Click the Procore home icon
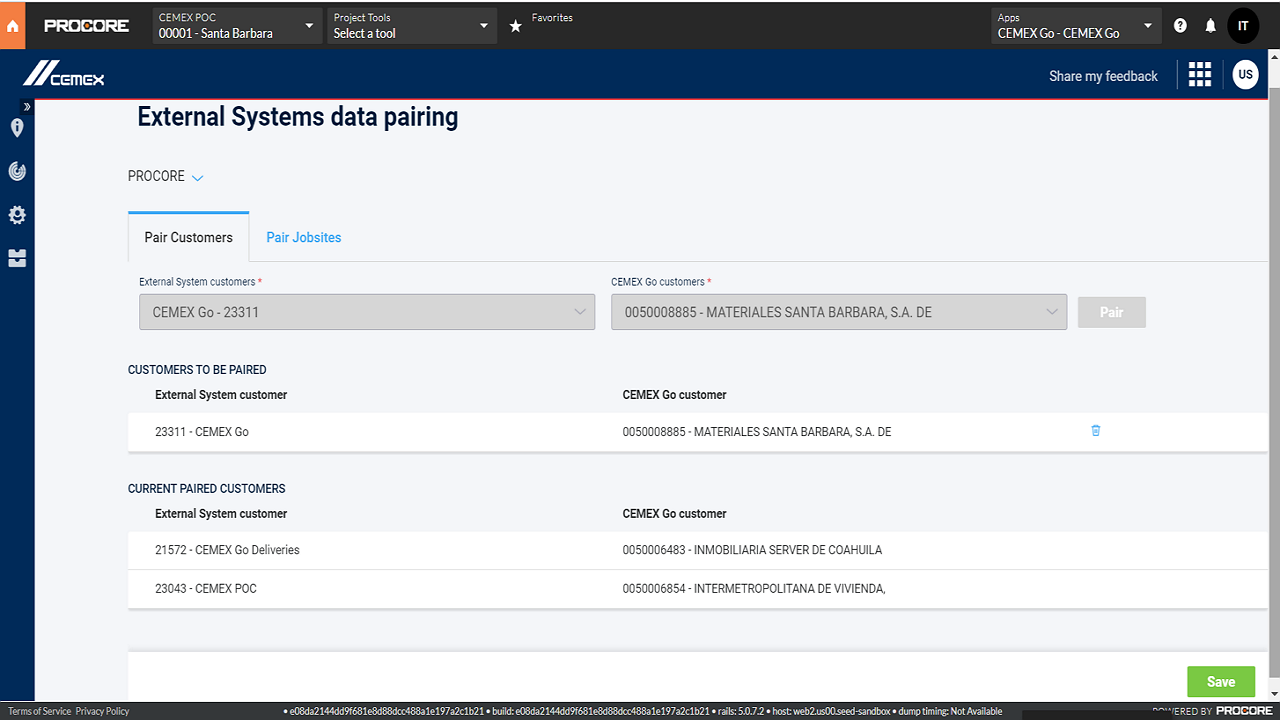The height and width of the screenshot is (720, 1280). tap(13, 26)
